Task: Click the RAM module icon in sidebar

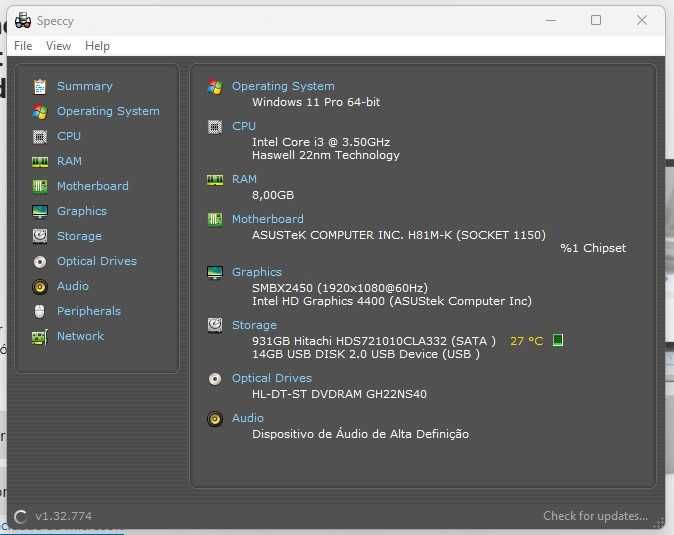Action: [40, 161]
